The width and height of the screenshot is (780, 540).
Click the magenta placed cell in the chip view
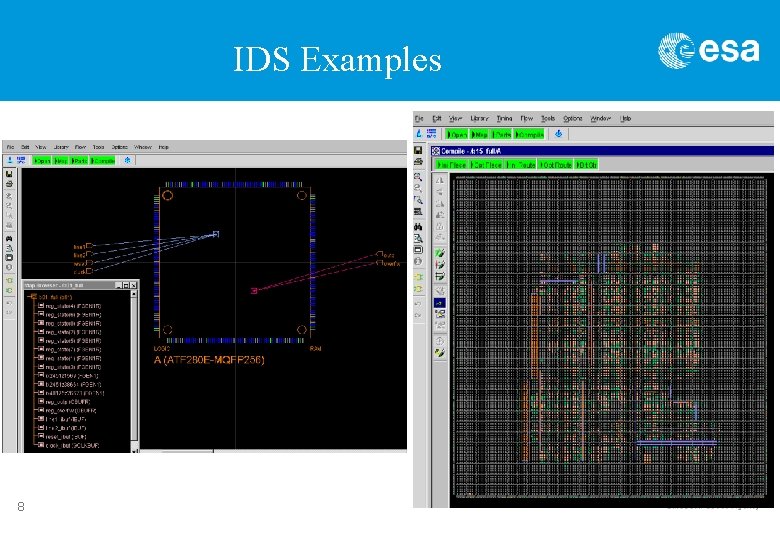(x=254, y=290)
